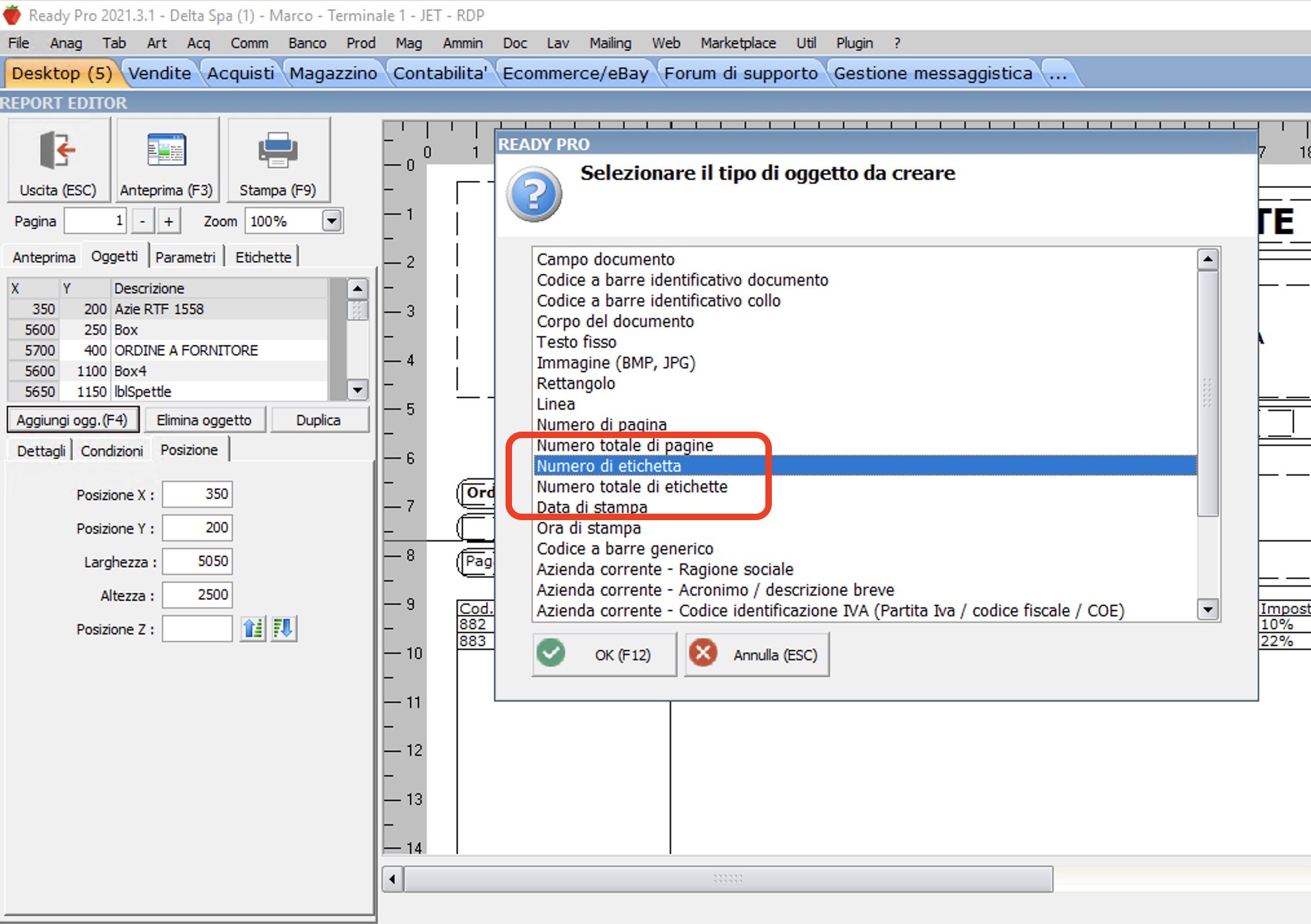Click the Duplica button
1311x924 pixels.
[319, 420]
